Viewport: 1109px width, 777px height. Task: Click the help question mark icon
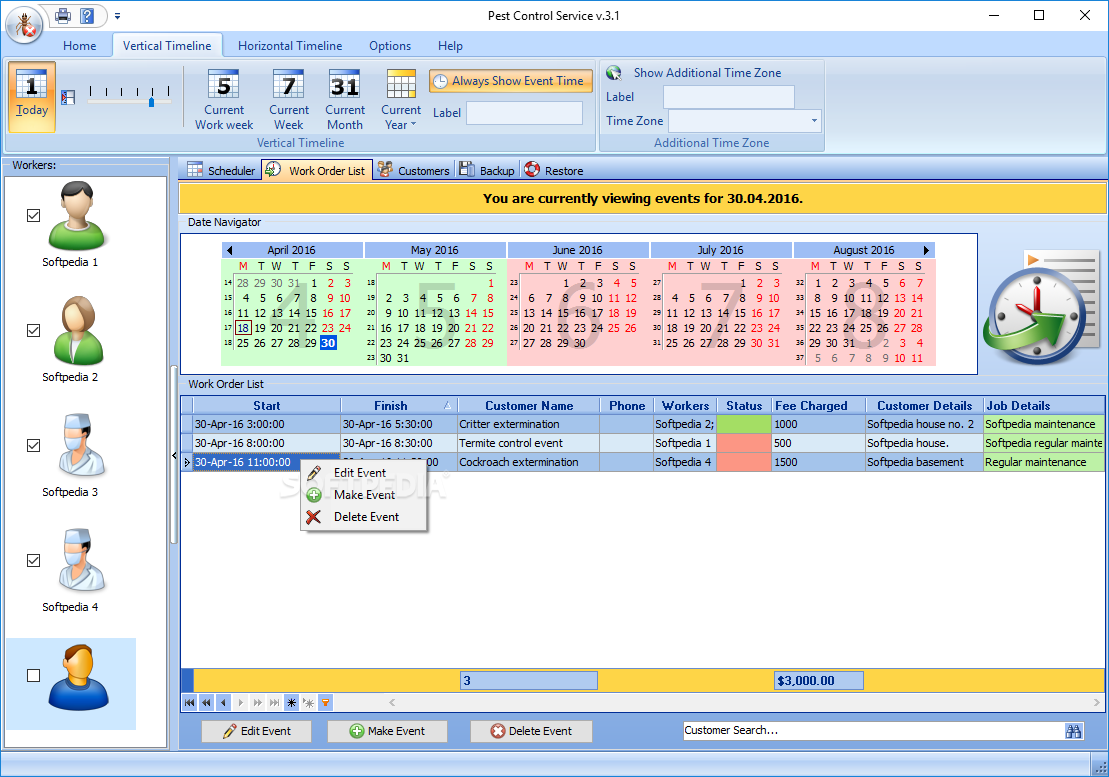point(87,16)
